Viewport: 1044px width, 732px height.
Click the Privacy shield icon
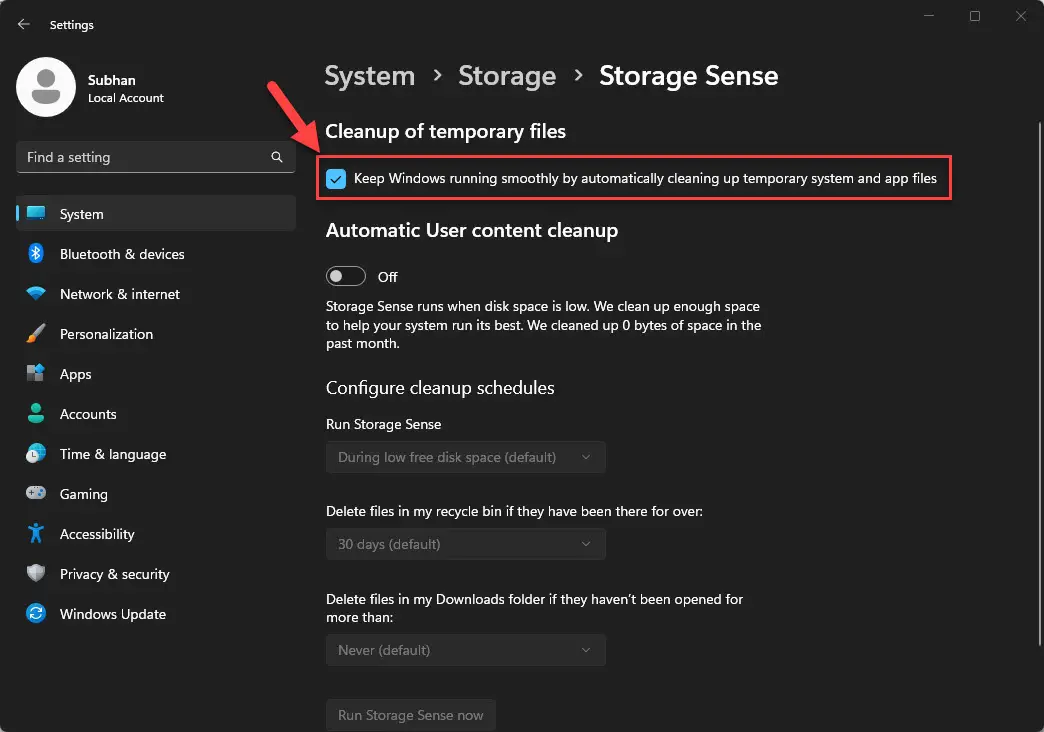coord(36,573)
